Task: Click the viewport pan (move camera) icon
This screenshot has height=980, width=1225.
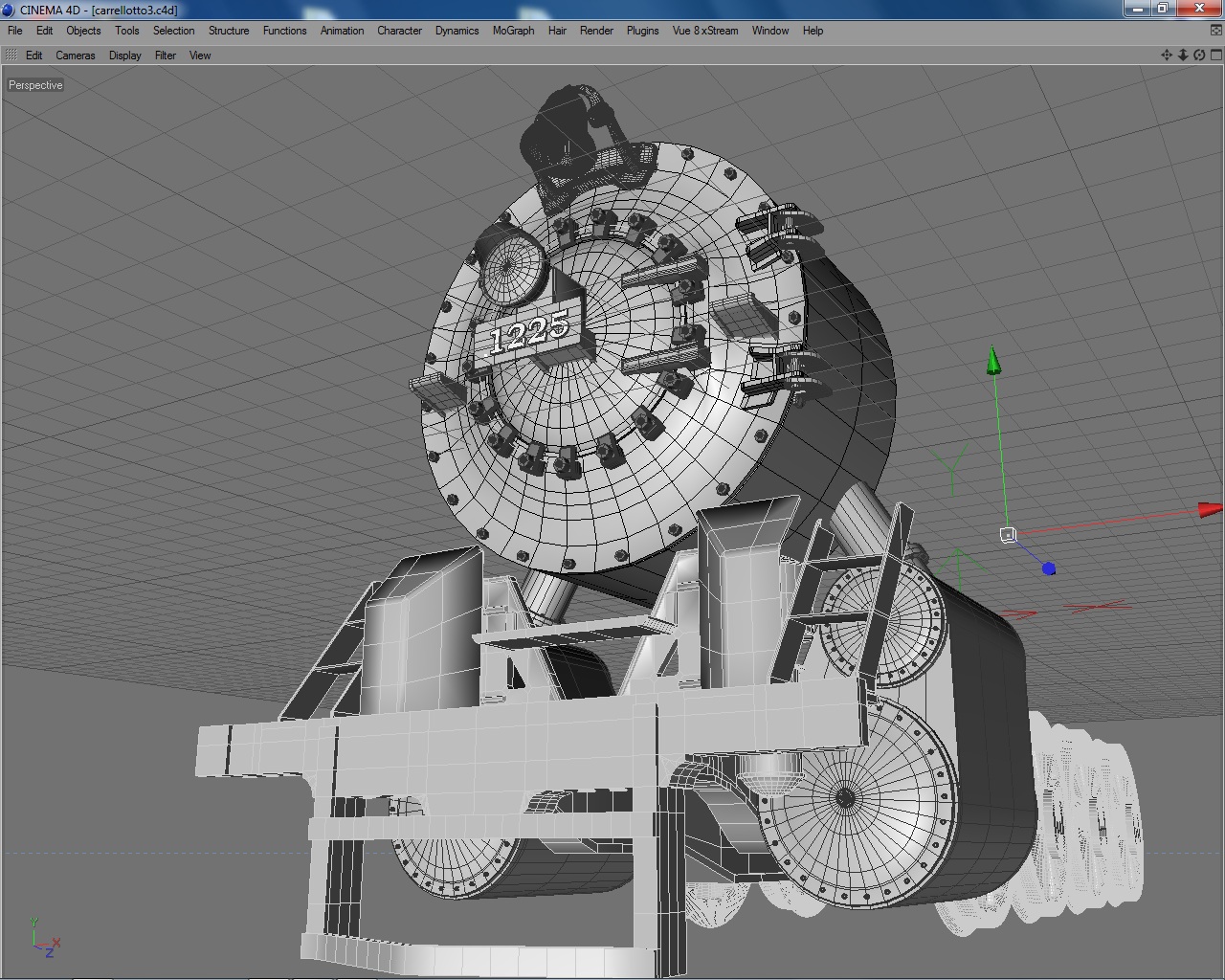Action: pos(1166,56)
